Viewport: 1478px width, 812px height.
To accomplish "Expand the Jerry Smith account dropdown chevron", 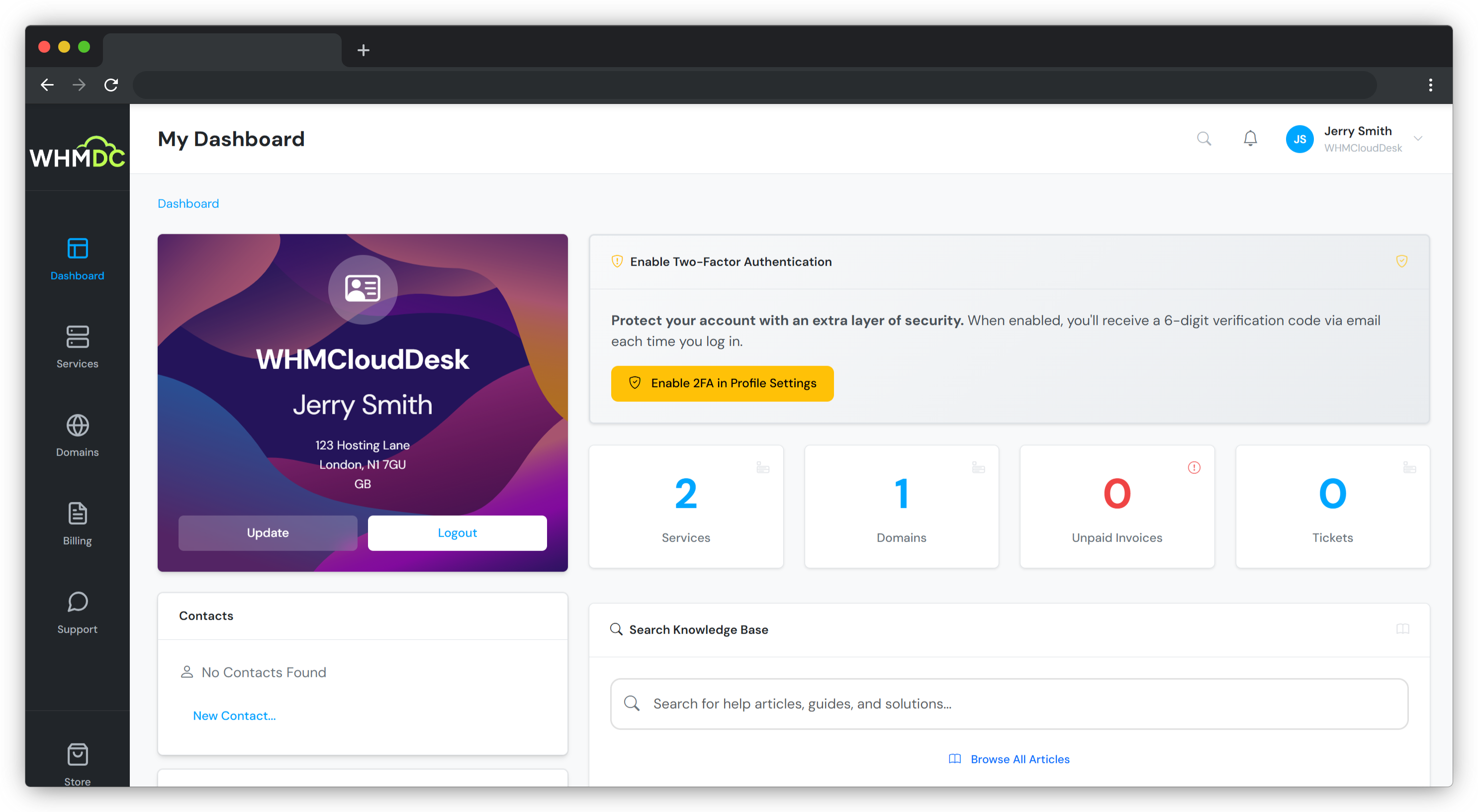I will tap(1418, 138).
